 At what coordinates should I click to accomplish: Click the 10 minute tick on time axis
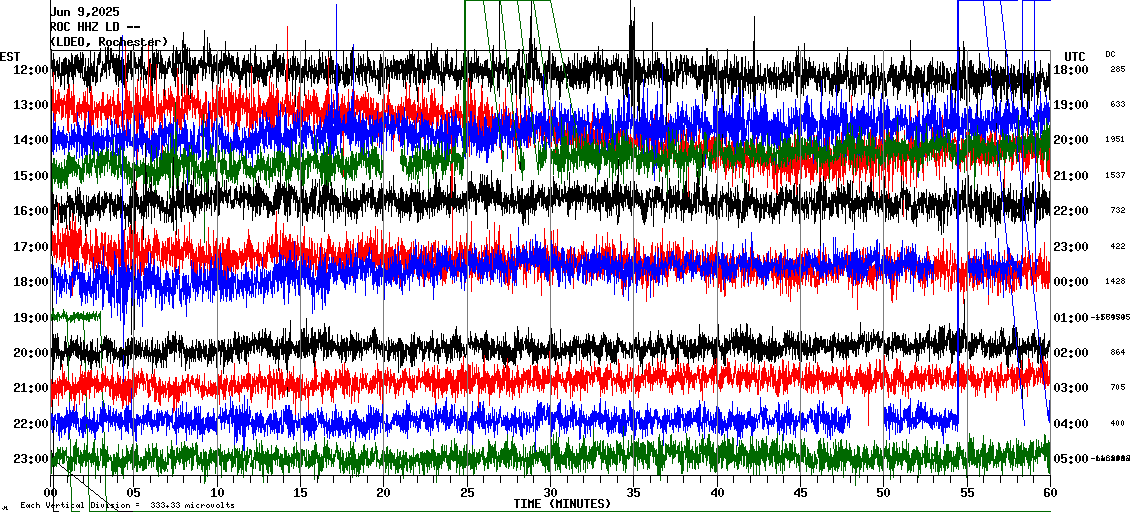coord(217,493)
